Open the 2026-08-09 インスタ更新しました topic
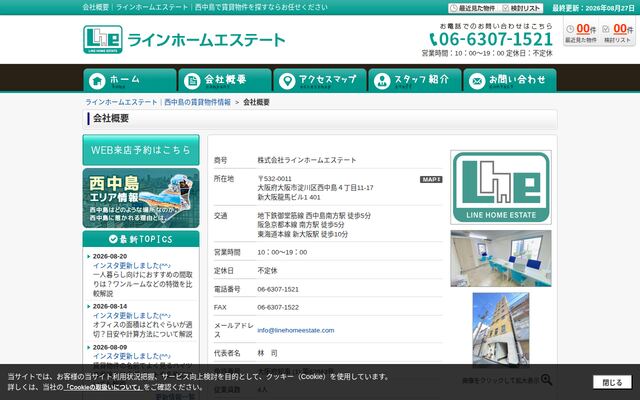This screenshot has width=640, height=400. (131, 356)
